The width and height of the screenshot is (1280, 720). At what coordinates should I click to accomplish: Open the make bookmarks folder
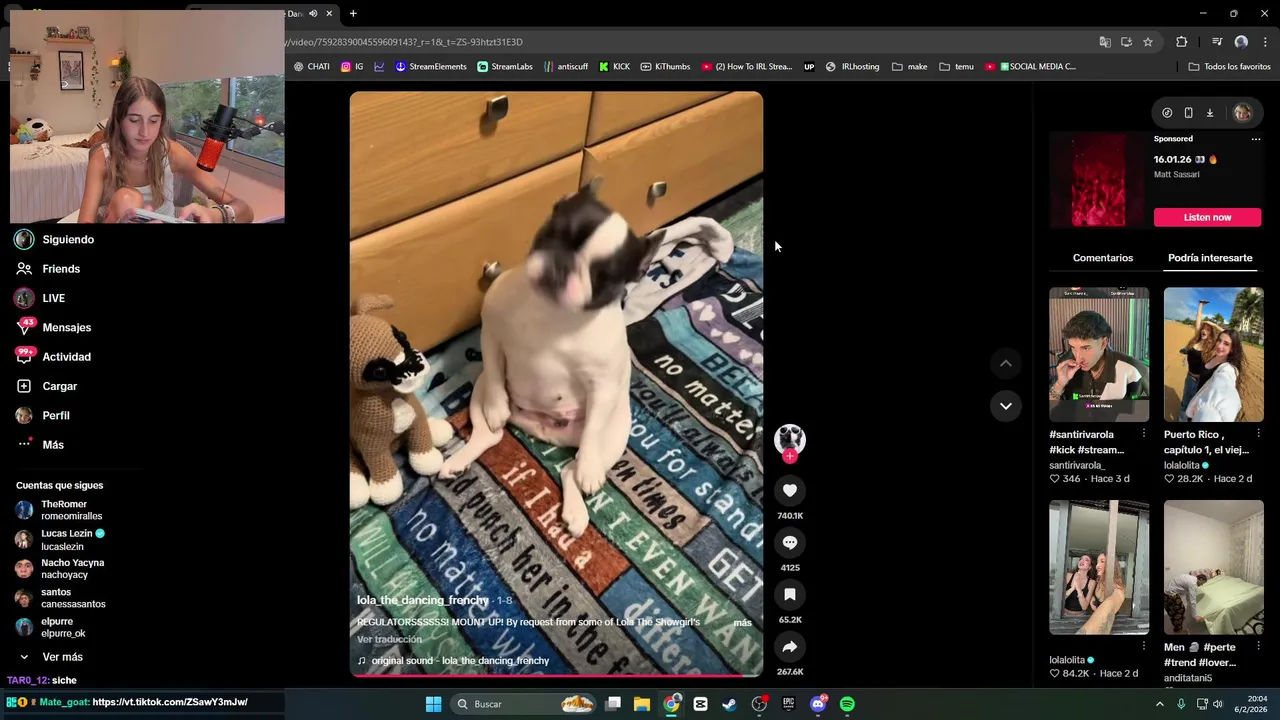click(910, 67)
